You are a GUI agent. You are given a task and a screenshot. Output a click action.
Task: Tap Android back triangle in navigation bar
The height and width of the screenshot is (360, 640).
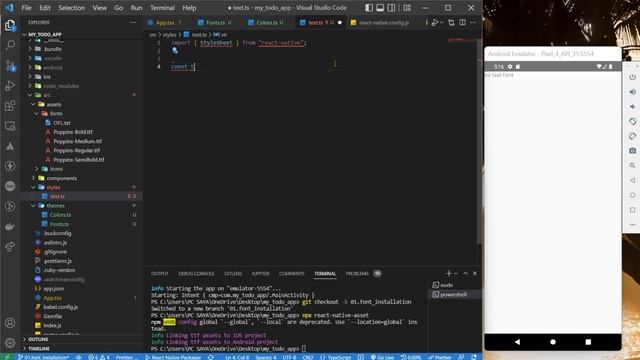click(517, 342)
